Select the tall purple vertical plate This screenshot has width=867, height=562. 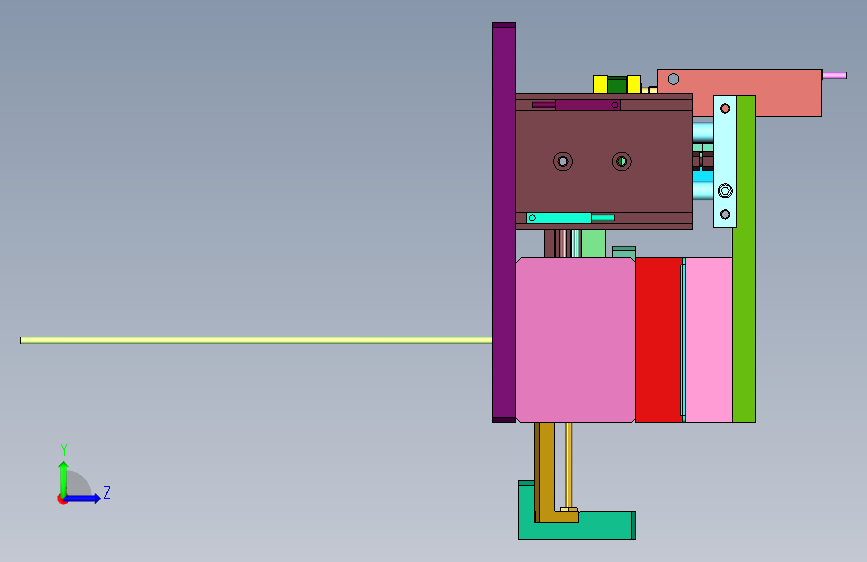point(504,222)
